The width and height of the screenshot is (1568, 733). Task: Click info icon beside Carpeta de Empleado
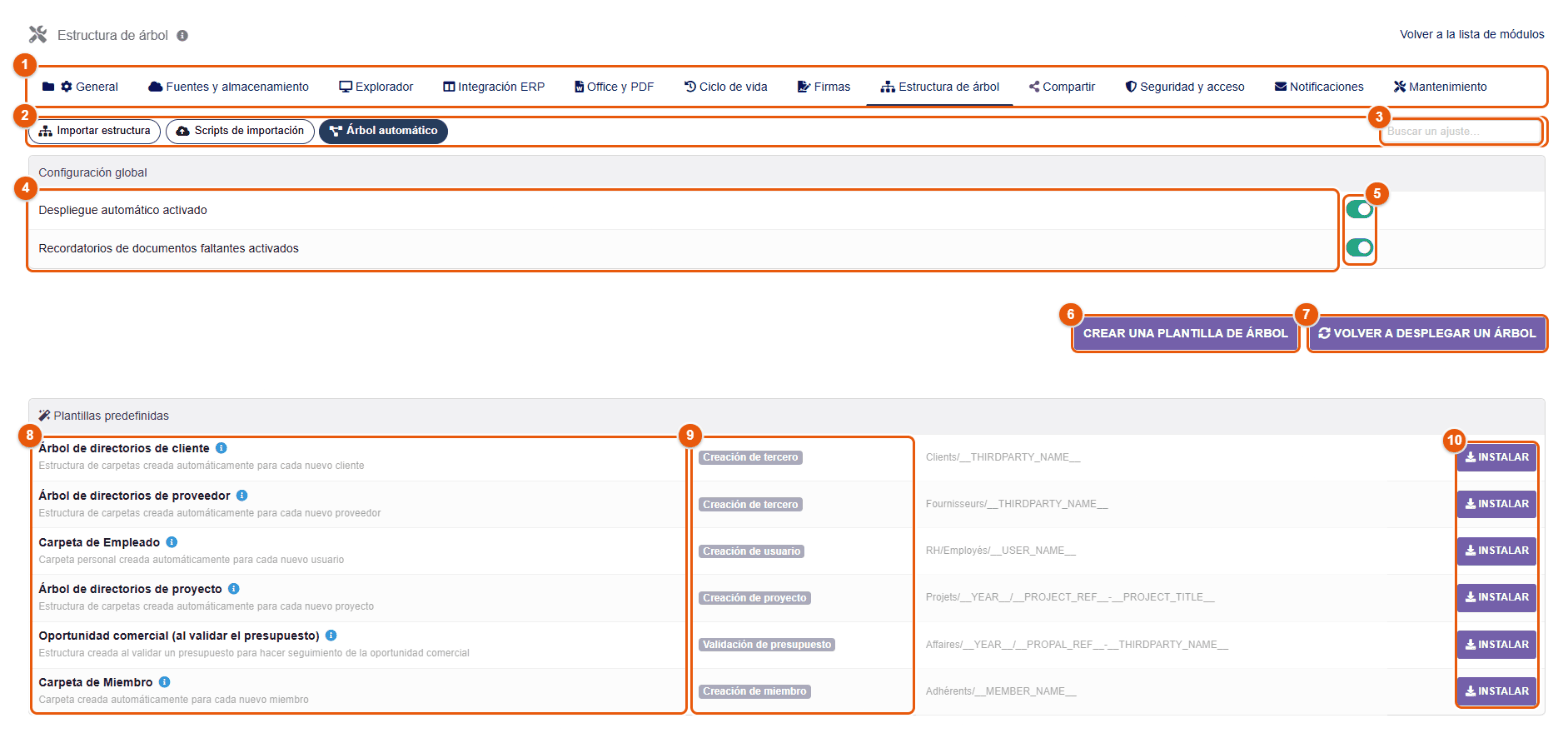[x=172, y=542]
